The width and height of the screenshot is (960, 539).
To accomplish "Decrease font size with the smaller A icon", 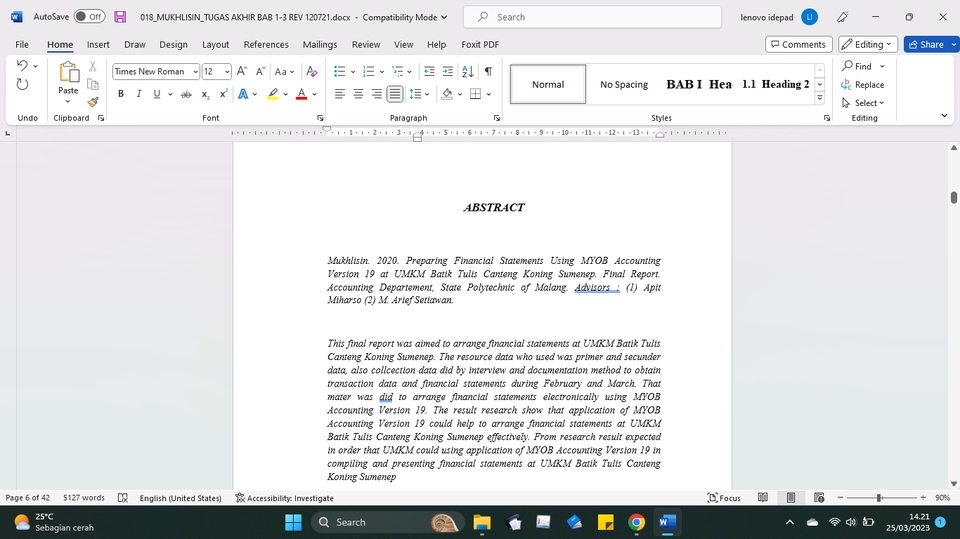I will pyautogui.click(x=260, y=71).
